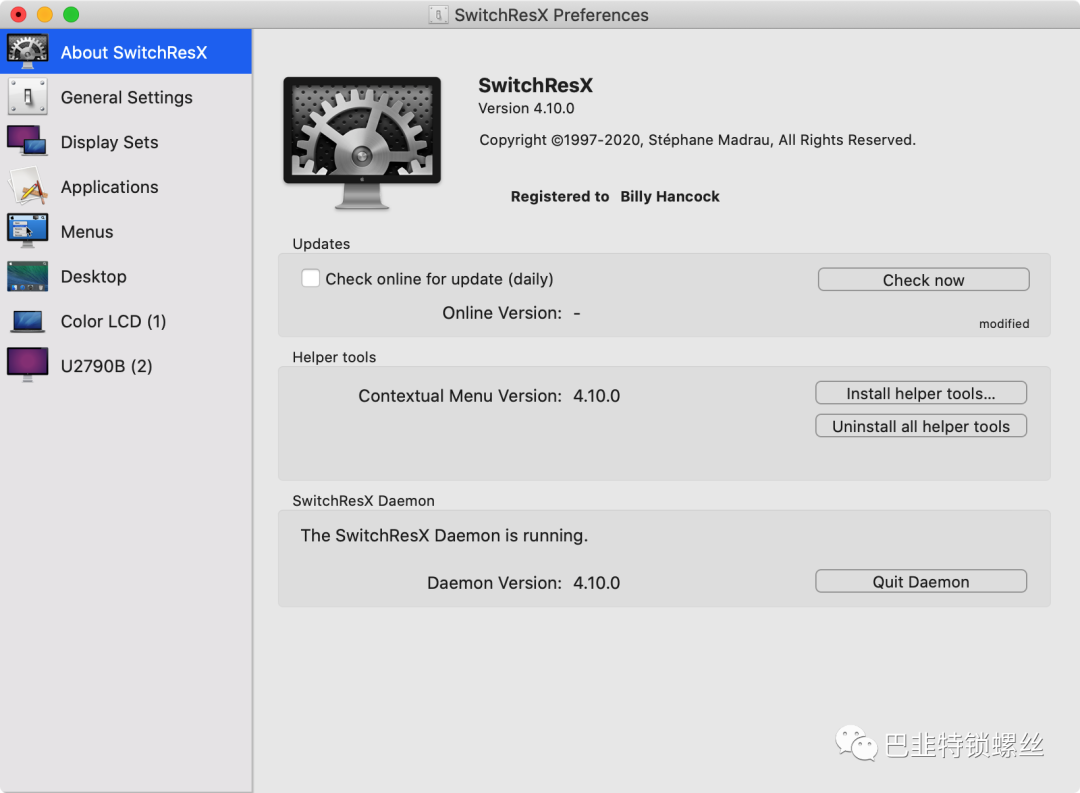
Task: Quit the SwitchResX Daemon
Action: 921,581
